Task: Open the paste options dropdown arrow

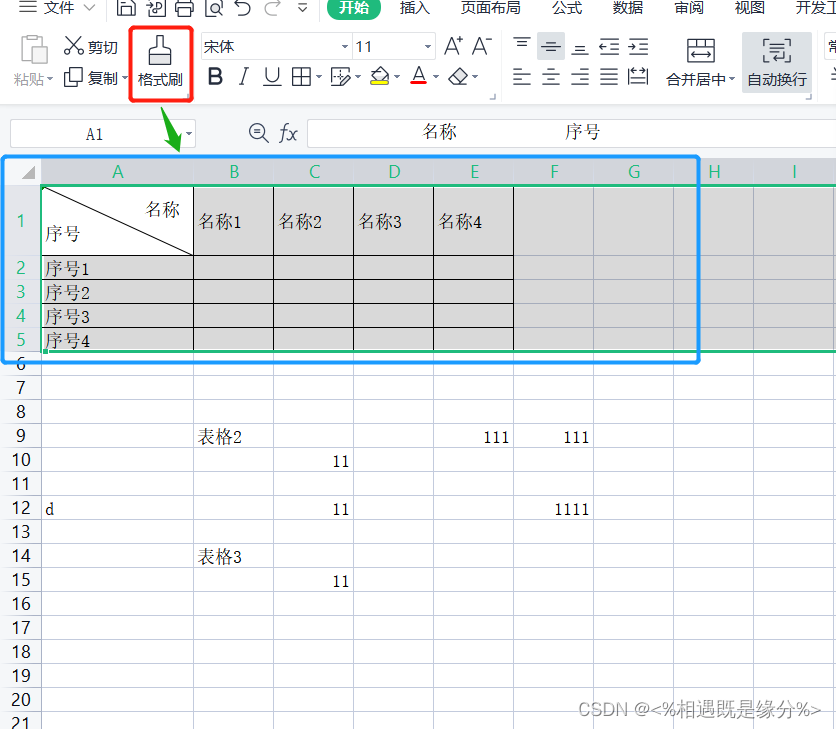Action: click(50, 79)
